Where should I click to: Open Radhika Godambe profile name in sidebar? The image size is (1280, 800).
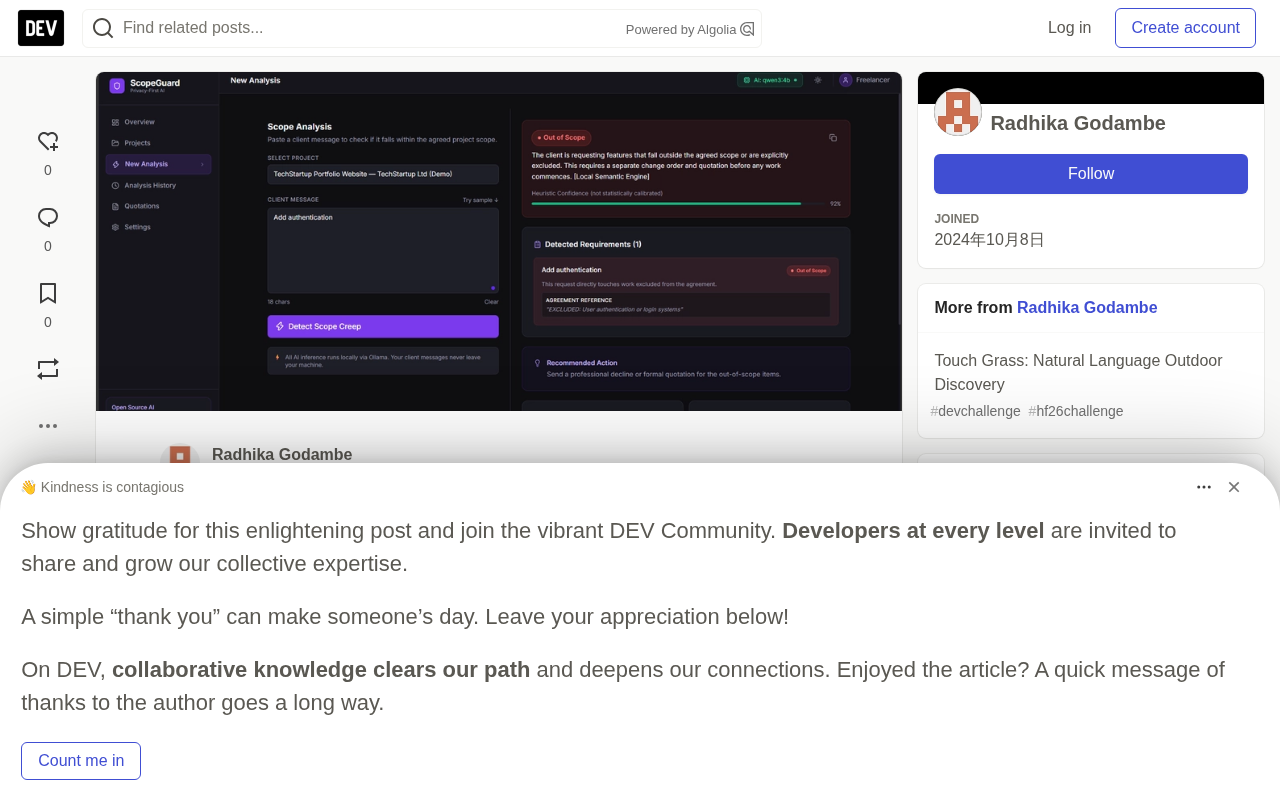coord(1078,123)
